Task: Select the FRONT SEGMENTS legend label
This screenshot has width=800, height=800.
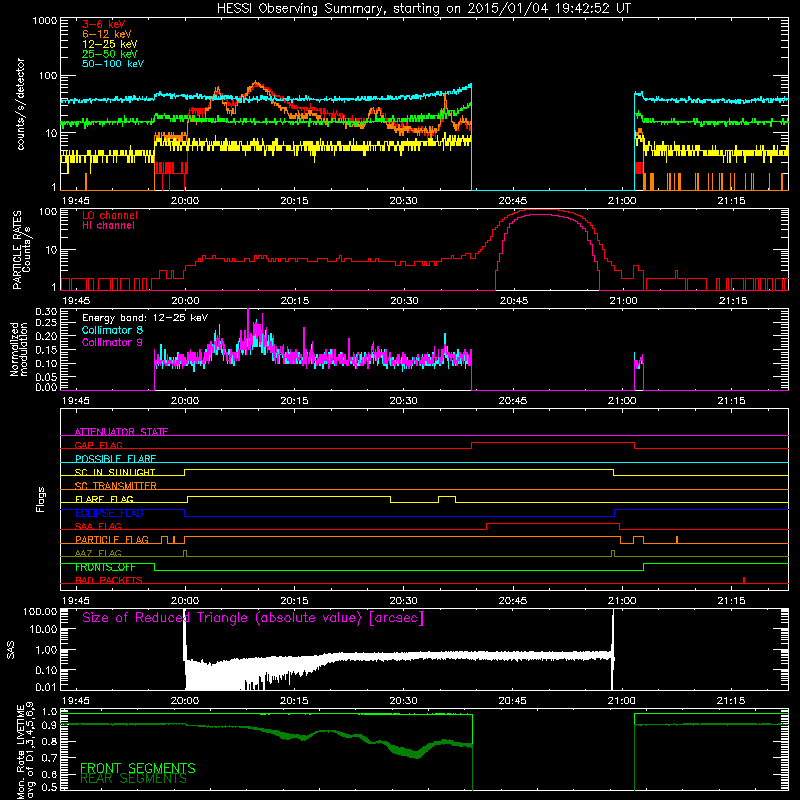Action: click(138, 768)
